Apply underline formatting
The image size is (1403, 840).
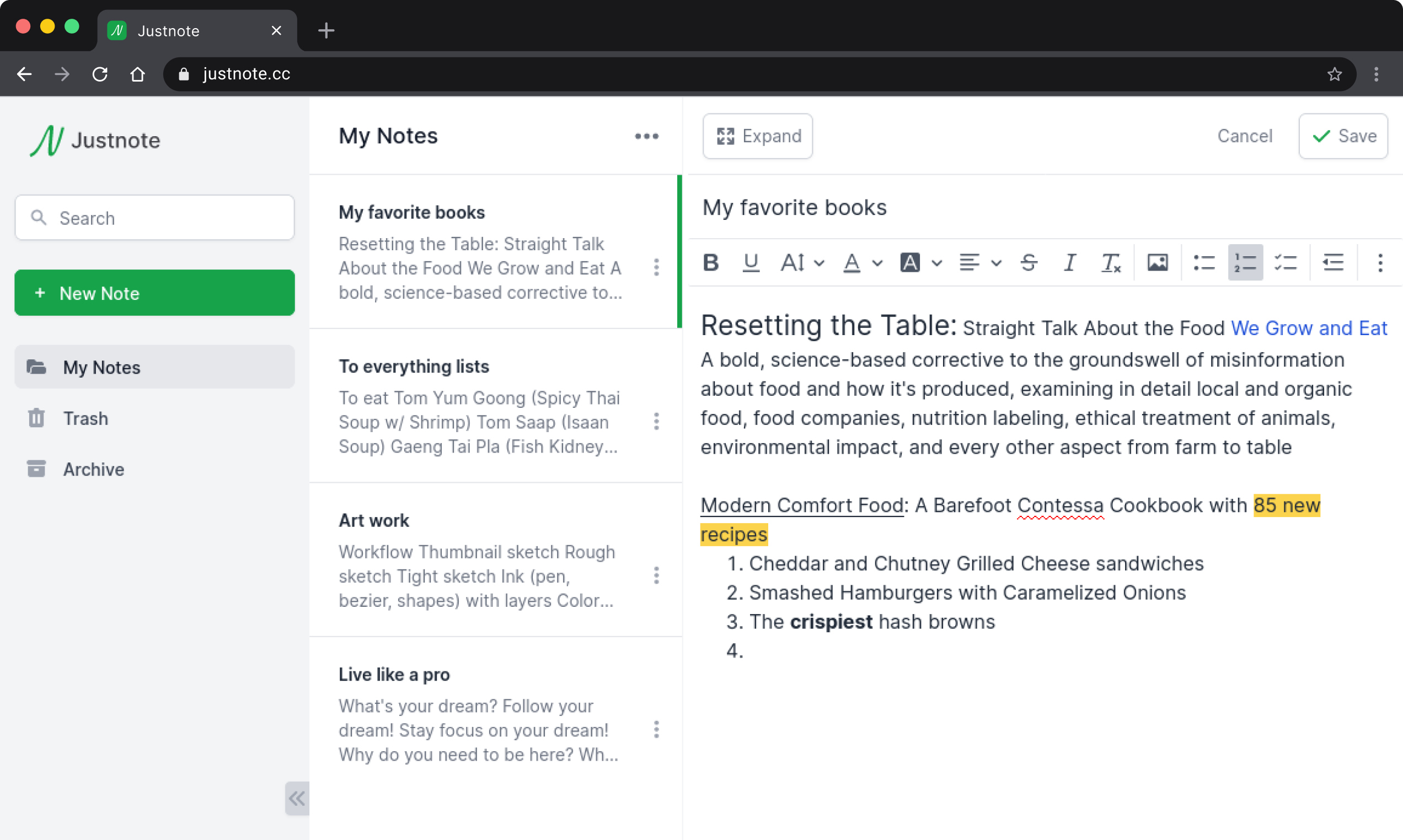click(751, 262)
